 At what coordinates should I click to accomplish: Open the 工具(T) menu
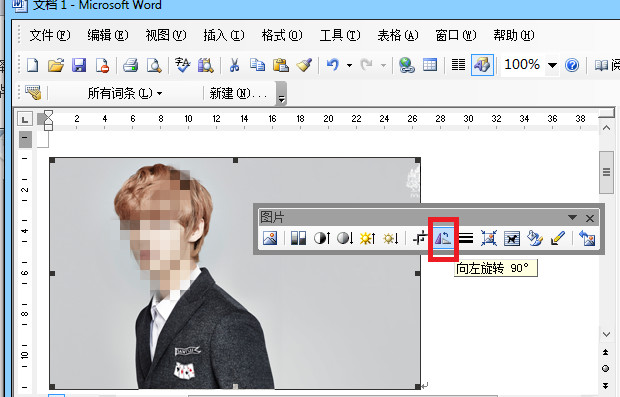(340, 35)
